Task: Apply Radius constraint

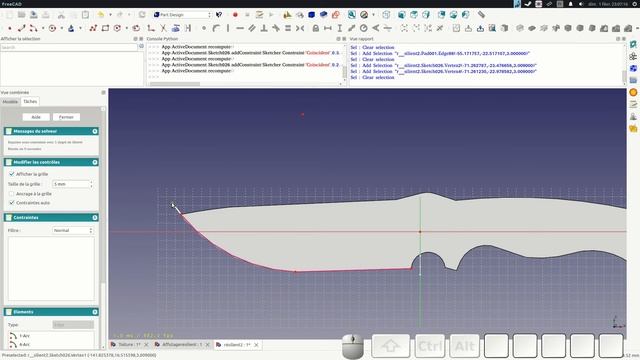Action: (363, 28)
